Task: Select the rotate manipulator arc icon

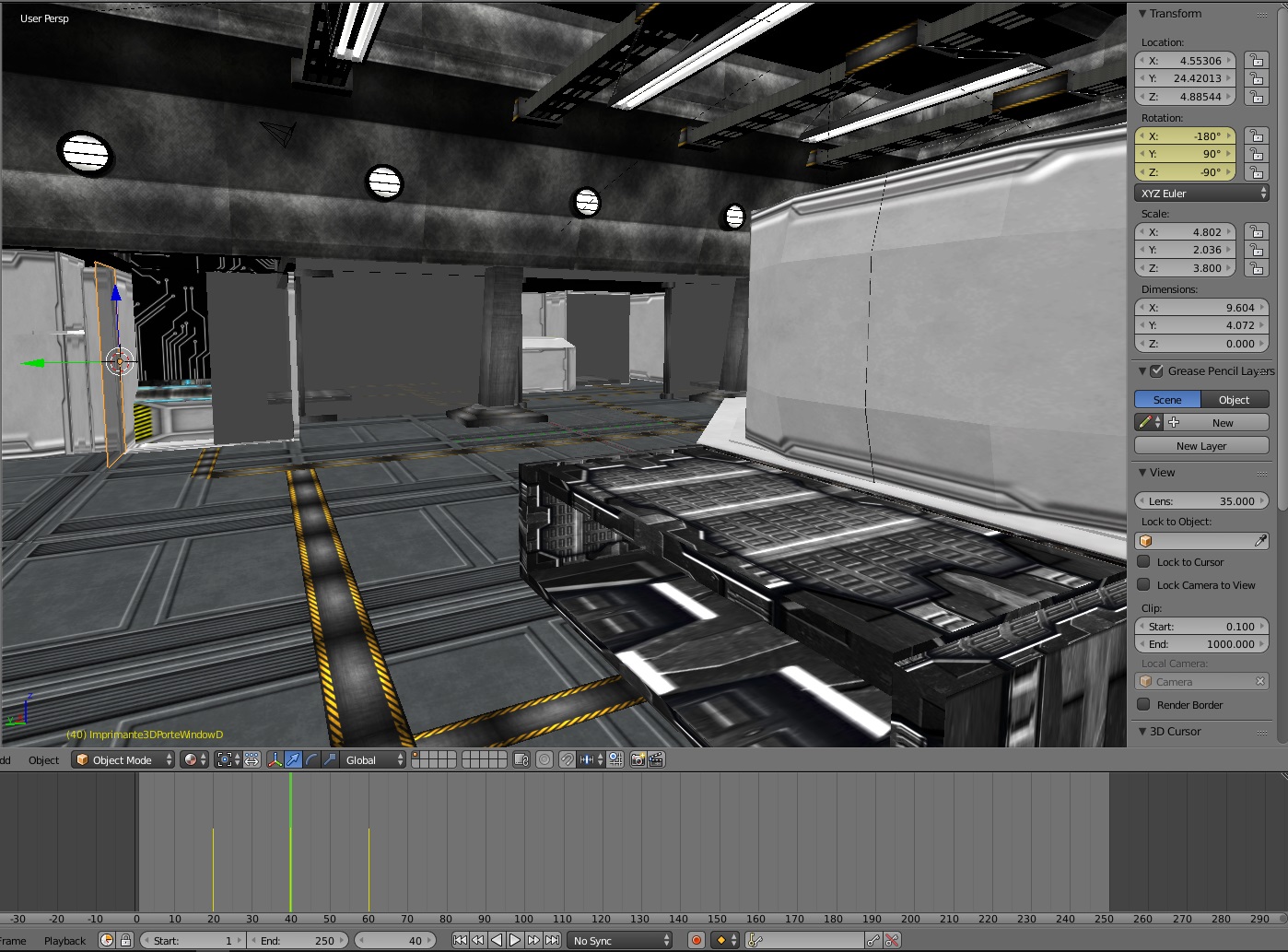Action: point(311,759)
